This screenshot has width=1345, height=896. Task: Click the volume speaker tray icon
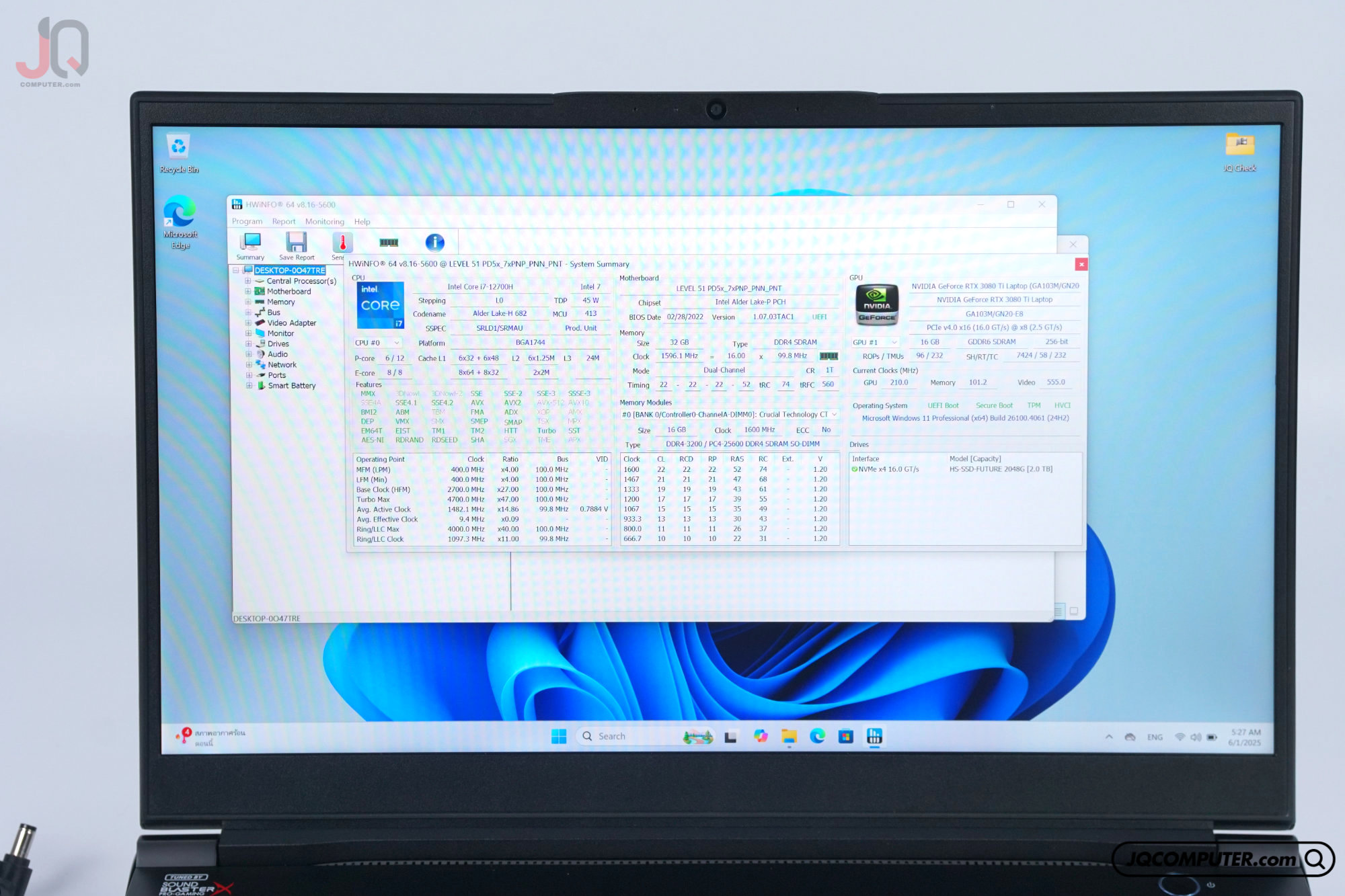[1196, 737]
